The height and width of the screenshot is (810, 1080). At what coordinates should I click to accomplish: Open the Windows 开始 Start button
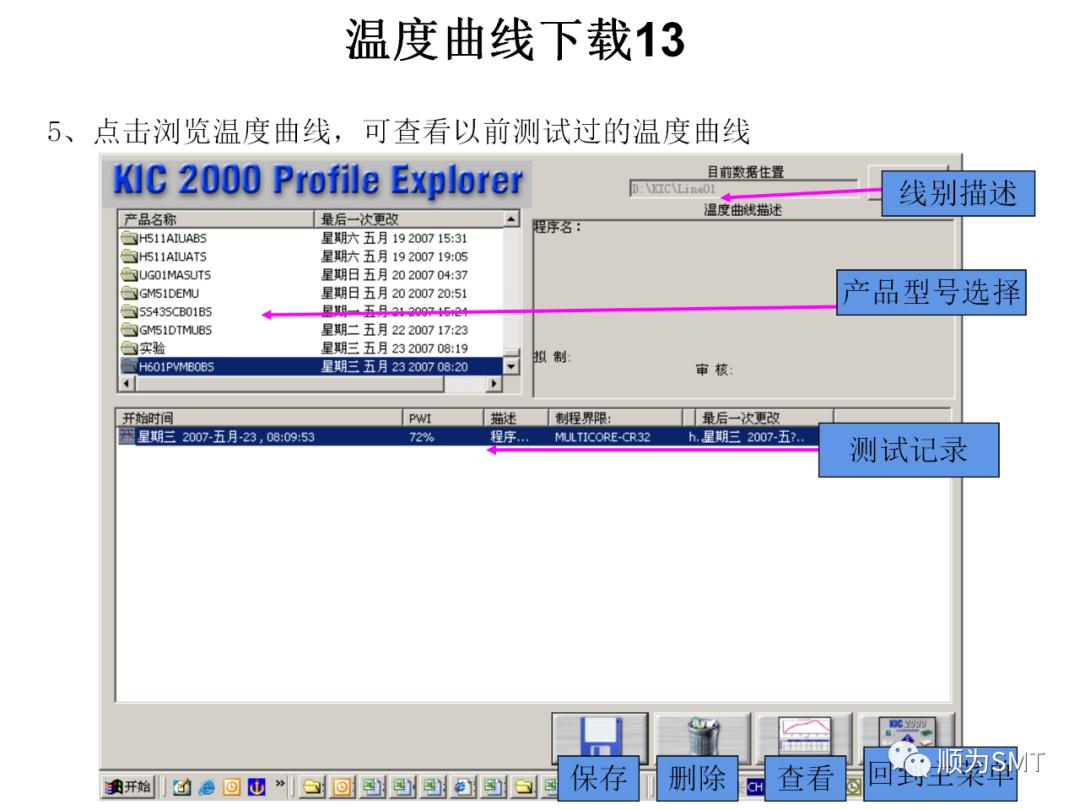tap(129, 786)
